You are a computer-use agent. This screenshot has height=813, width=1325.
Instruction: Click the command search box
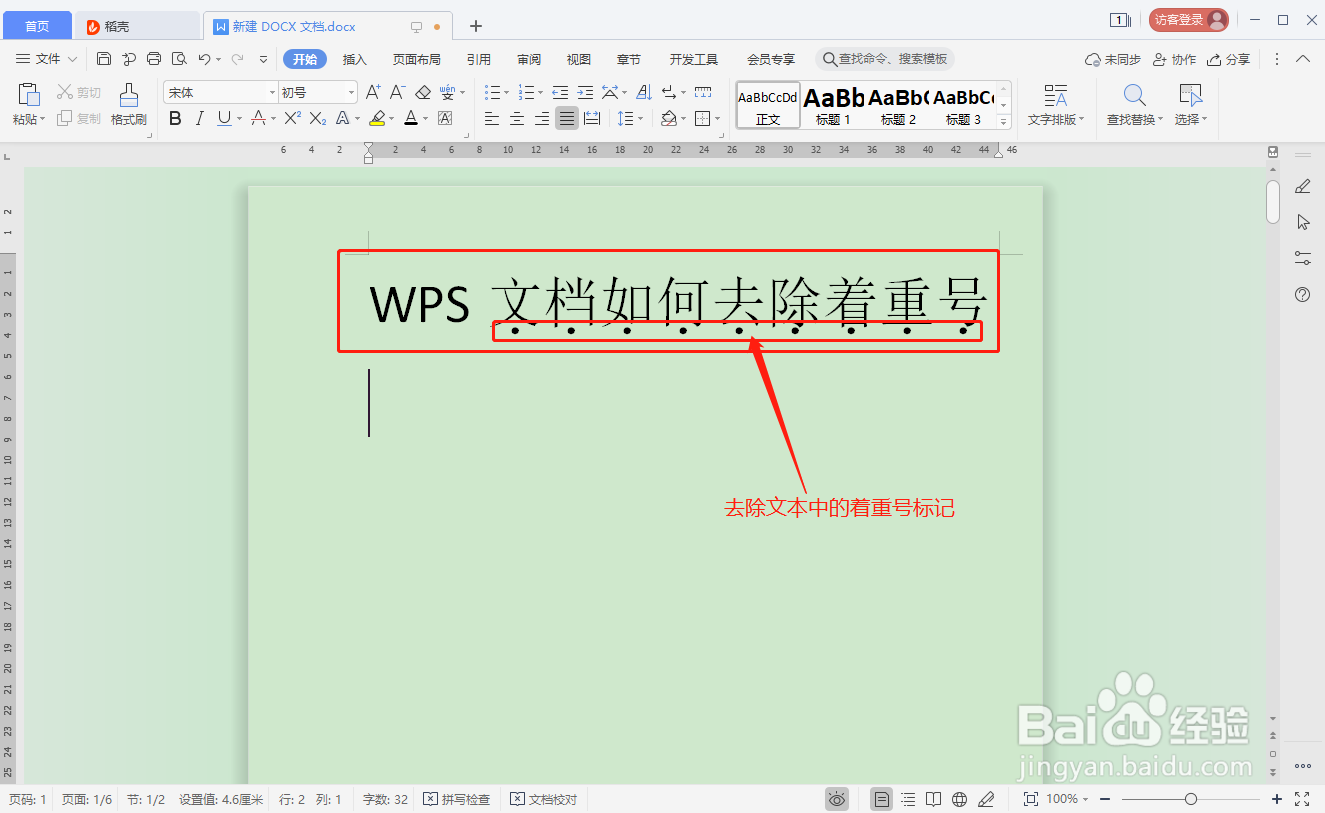[885, 59]
